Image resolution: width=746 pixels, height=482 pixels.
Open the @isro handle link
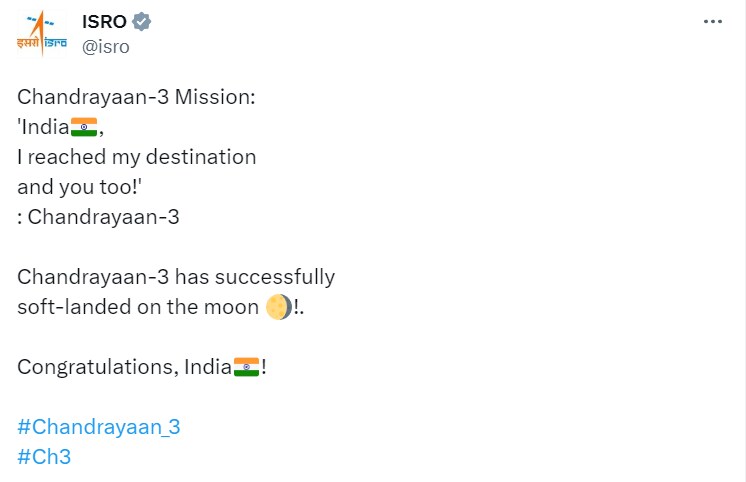(x=105, y=46)
